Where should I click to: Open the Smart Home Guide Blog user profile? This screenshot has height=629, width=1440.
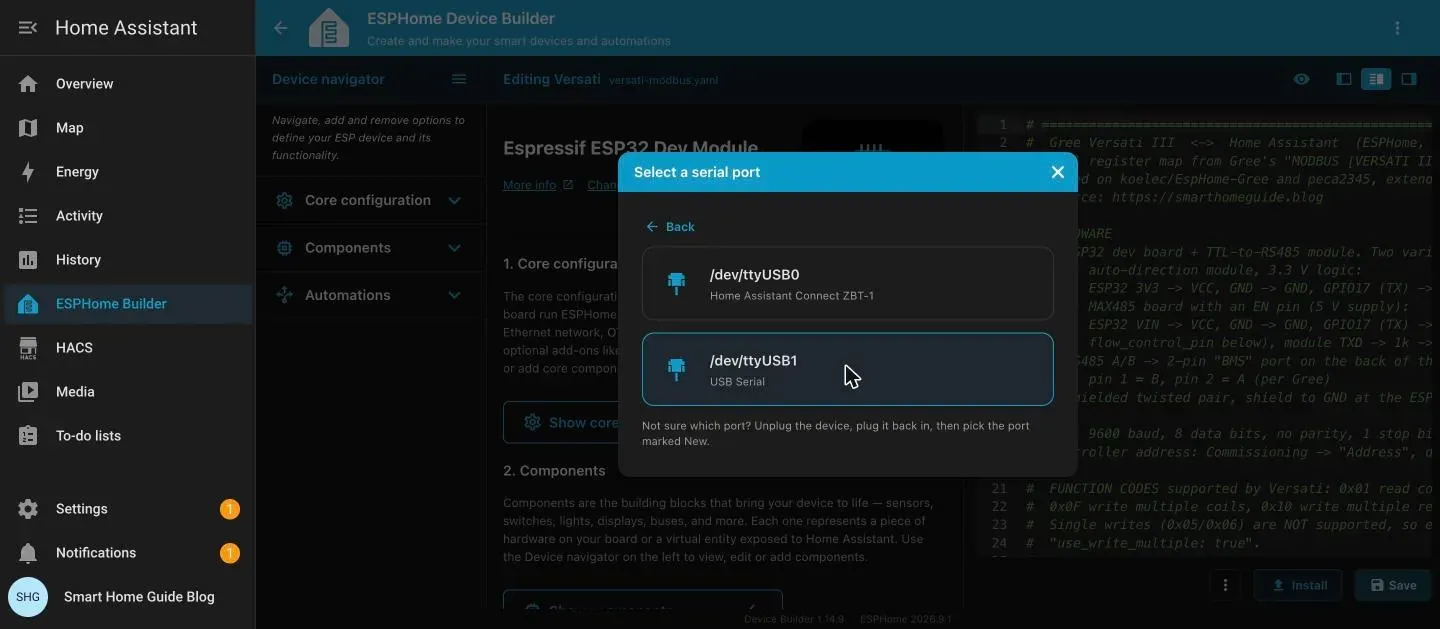click(128, 597)
